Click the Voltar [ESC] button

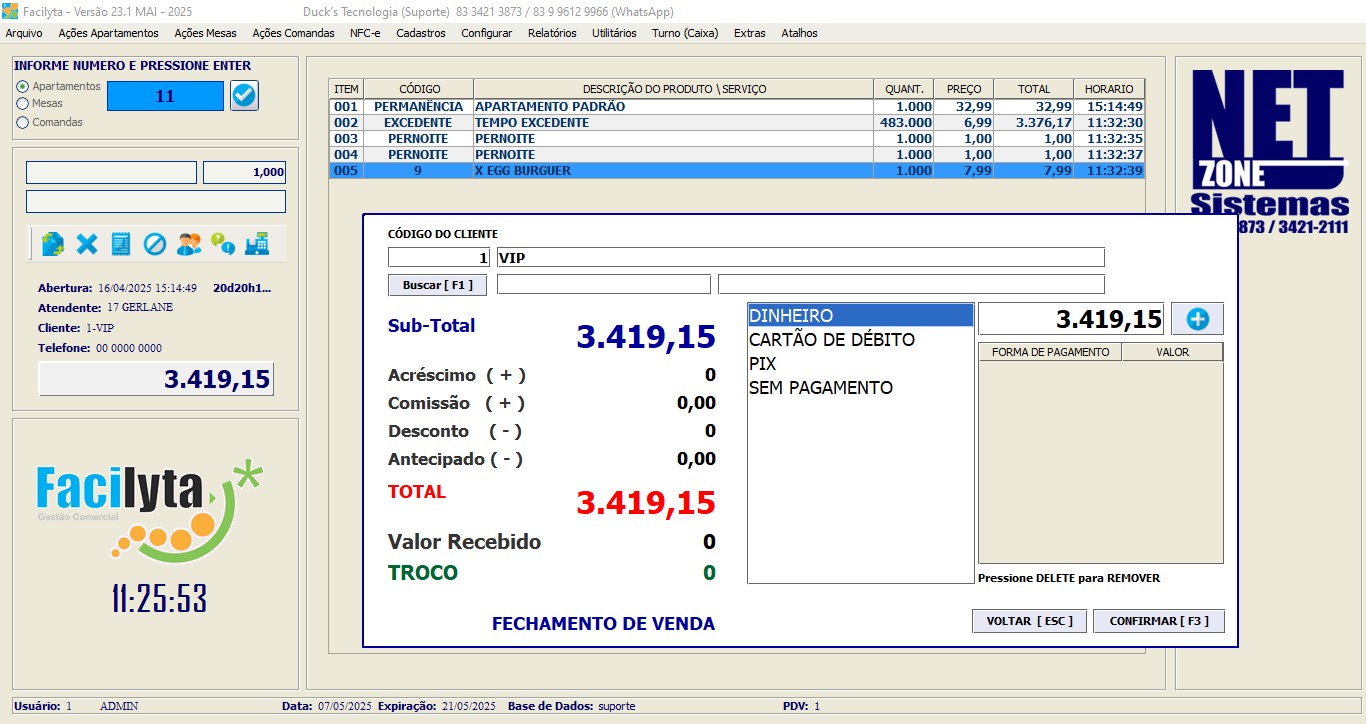click(1029, 621)
